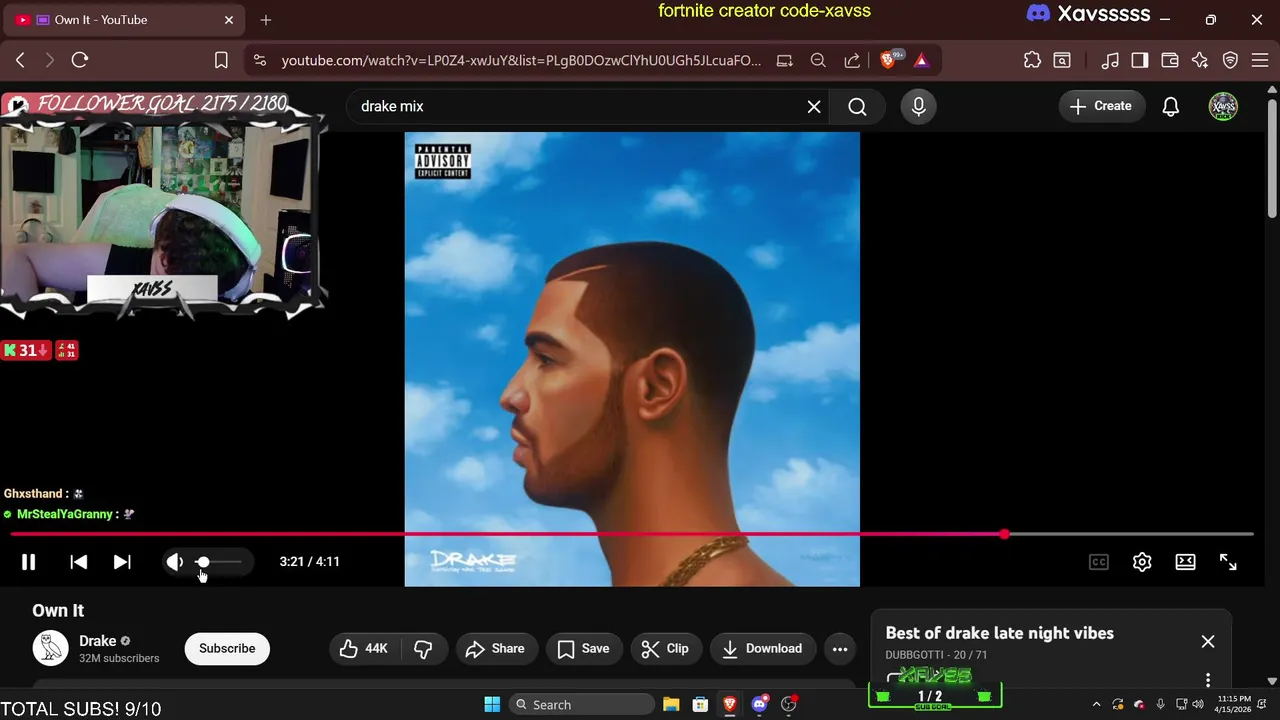Toggle closed captions on the player

point(1099,562)
